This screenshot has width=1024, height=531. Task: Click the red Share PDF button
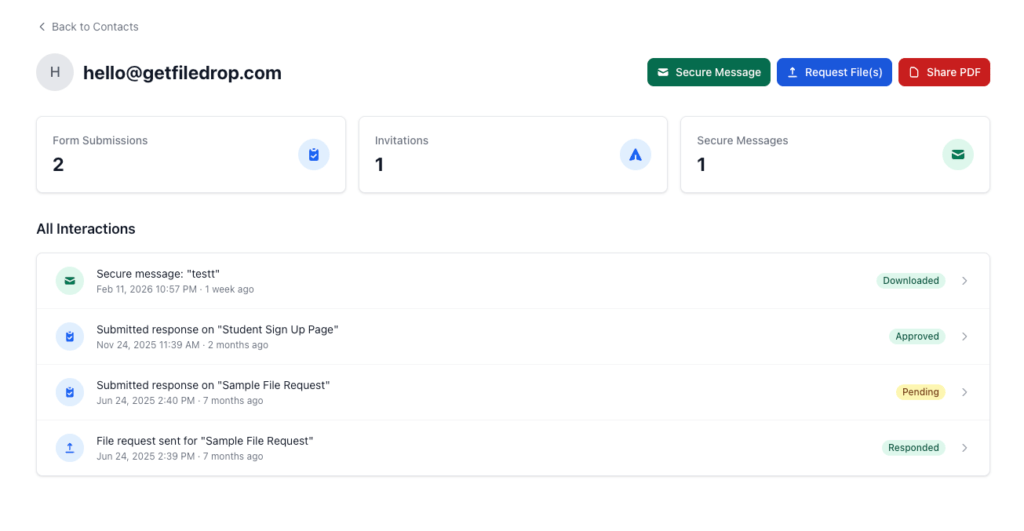tap(944, 72)
